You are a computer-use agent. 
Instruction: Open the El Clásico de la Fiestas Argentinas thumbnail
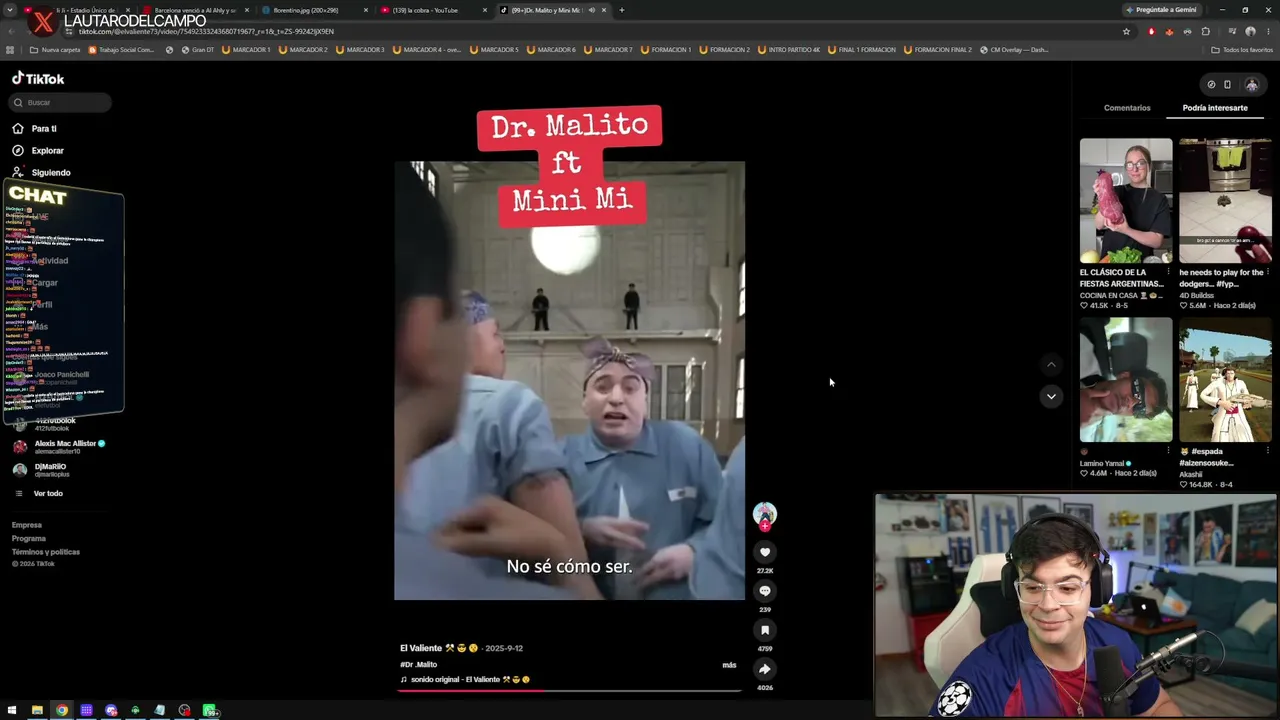point(1126,200)
